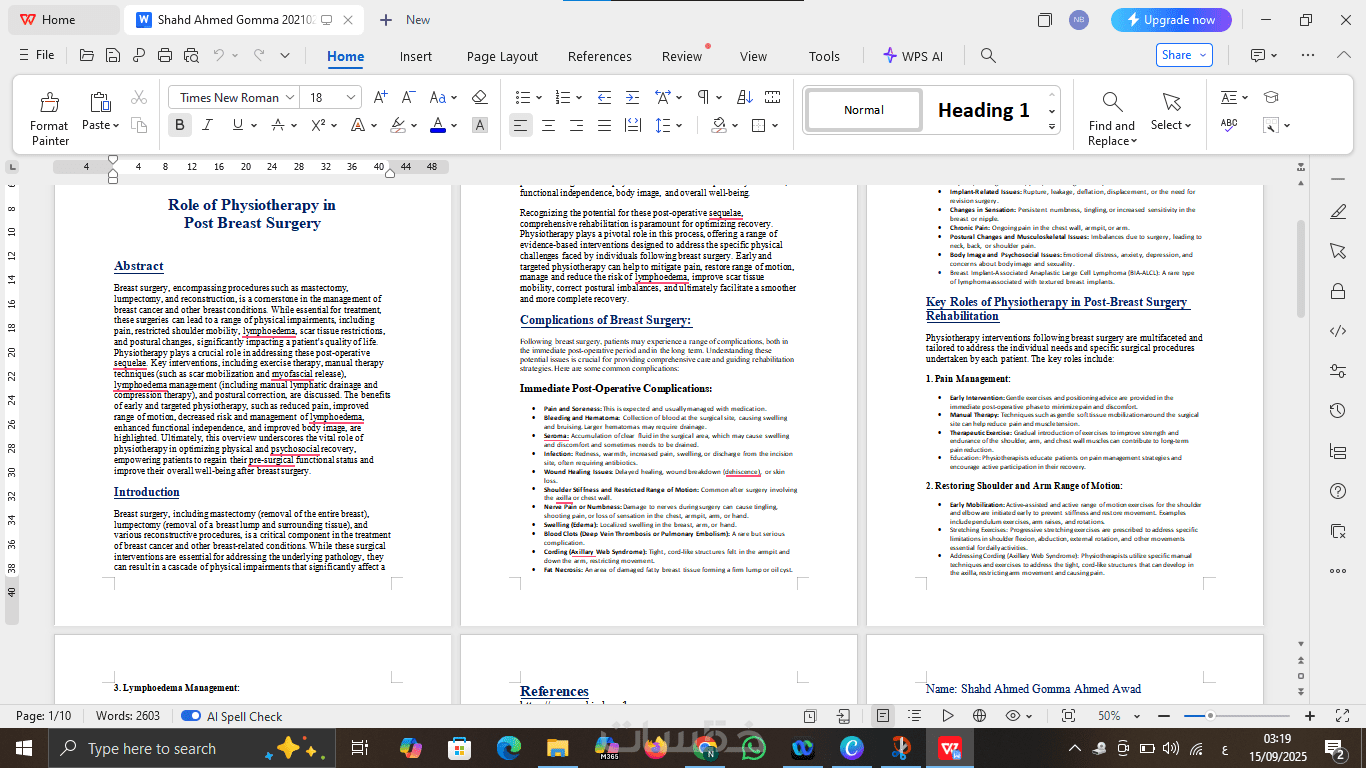The image size is (1366, 768).
Task: Open the lock icon in right sidebar
Action: coord(1338,291)
